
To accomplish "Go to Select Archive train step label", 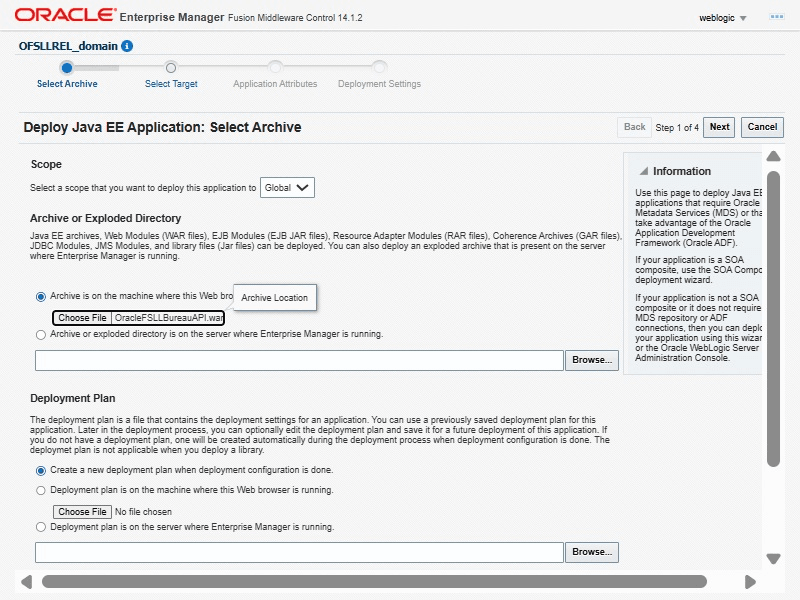I will tap(67, 84).
